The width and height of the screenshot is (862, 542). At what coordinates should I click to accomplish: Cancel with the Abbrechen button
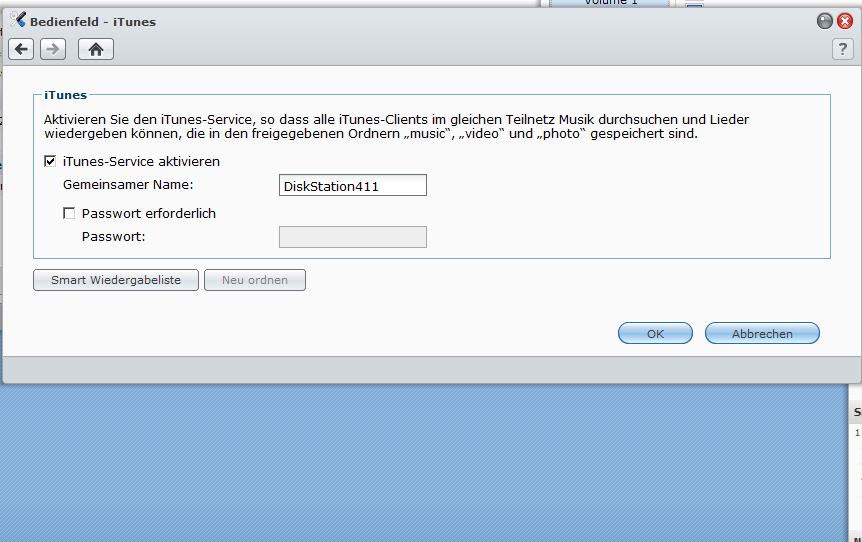(762, 333)
